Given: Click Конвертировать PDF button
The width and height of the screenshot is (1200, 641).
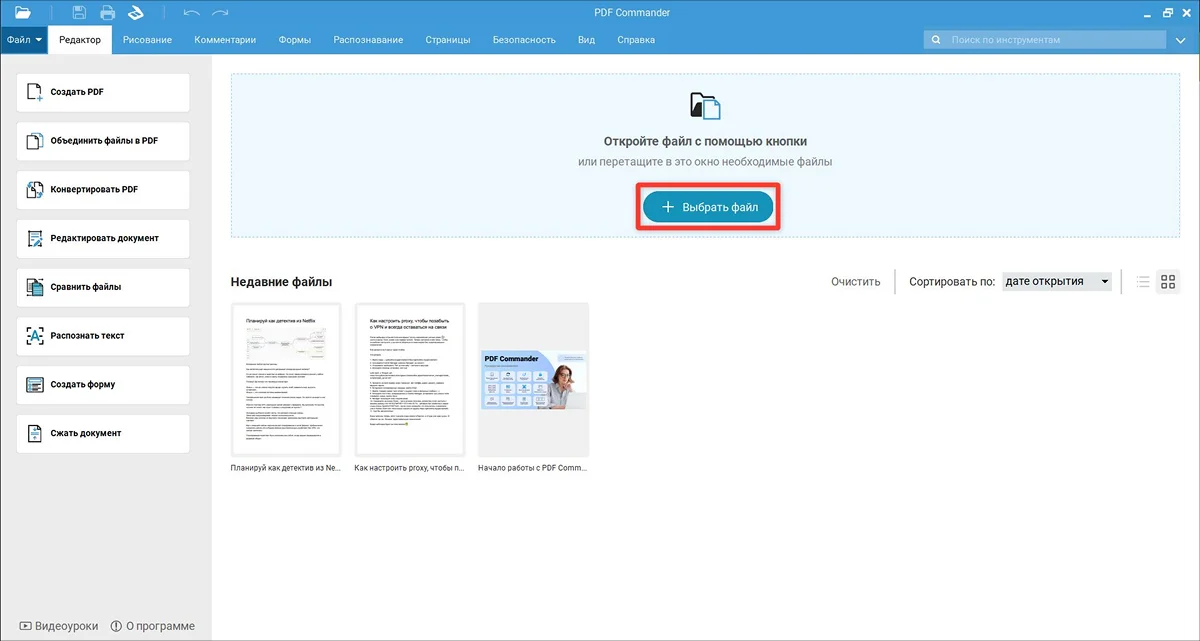Looking at the screenshot, I should pyautogui.click(x=103, y=190).
